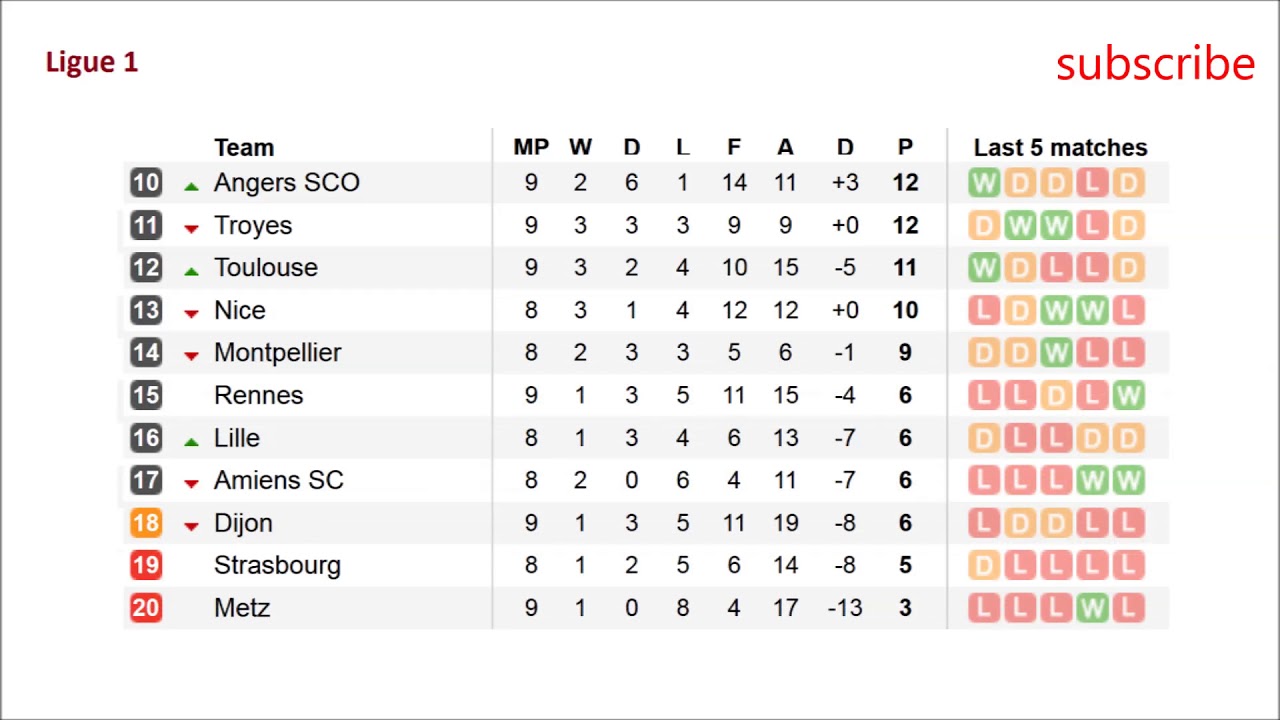1280x720 pixels.
Task: Open the Amiens SC team name
Action: [x=279, y=481]
